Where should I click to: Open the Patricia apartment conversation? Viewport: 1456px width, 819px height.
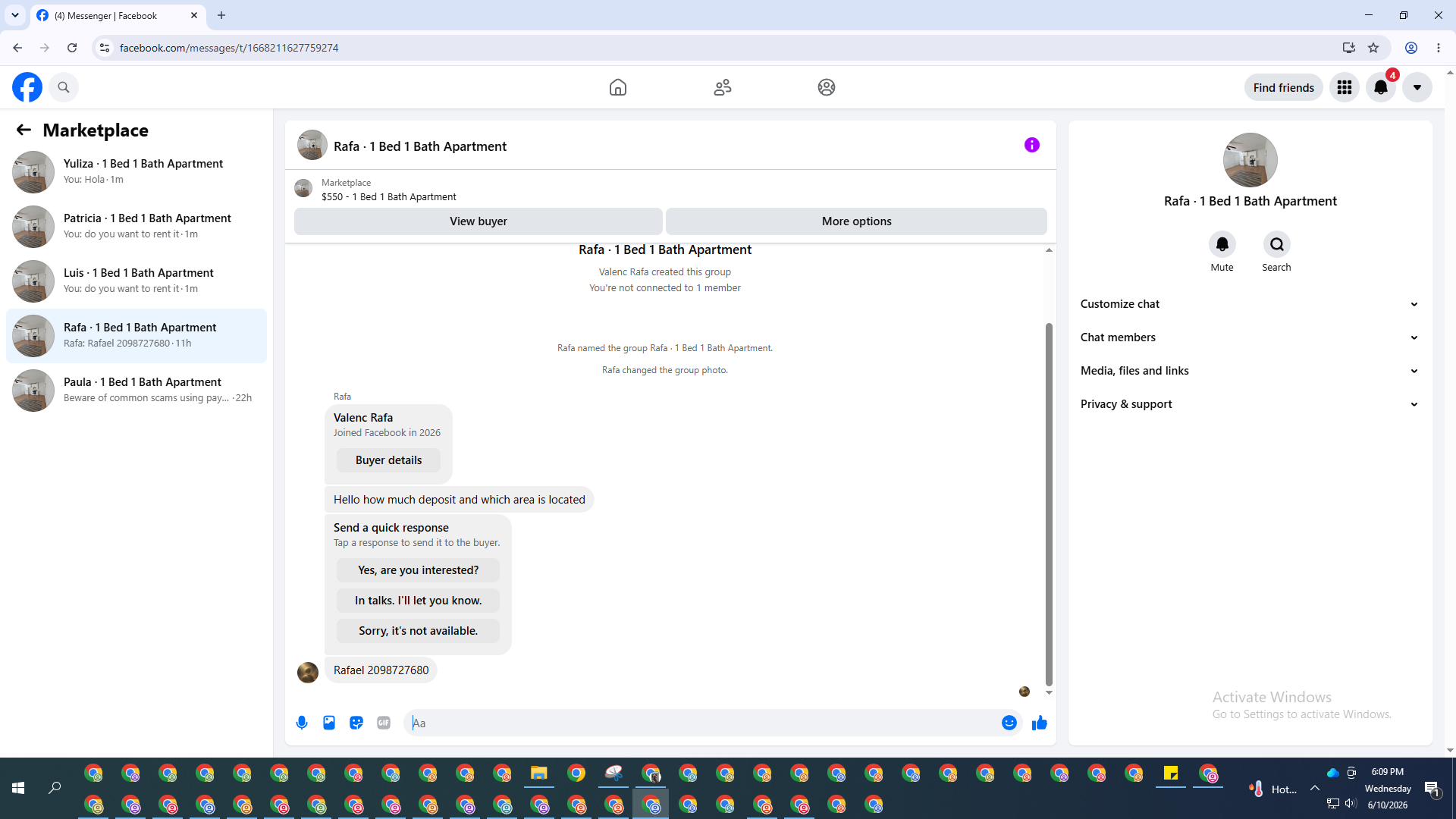point(136,226)
